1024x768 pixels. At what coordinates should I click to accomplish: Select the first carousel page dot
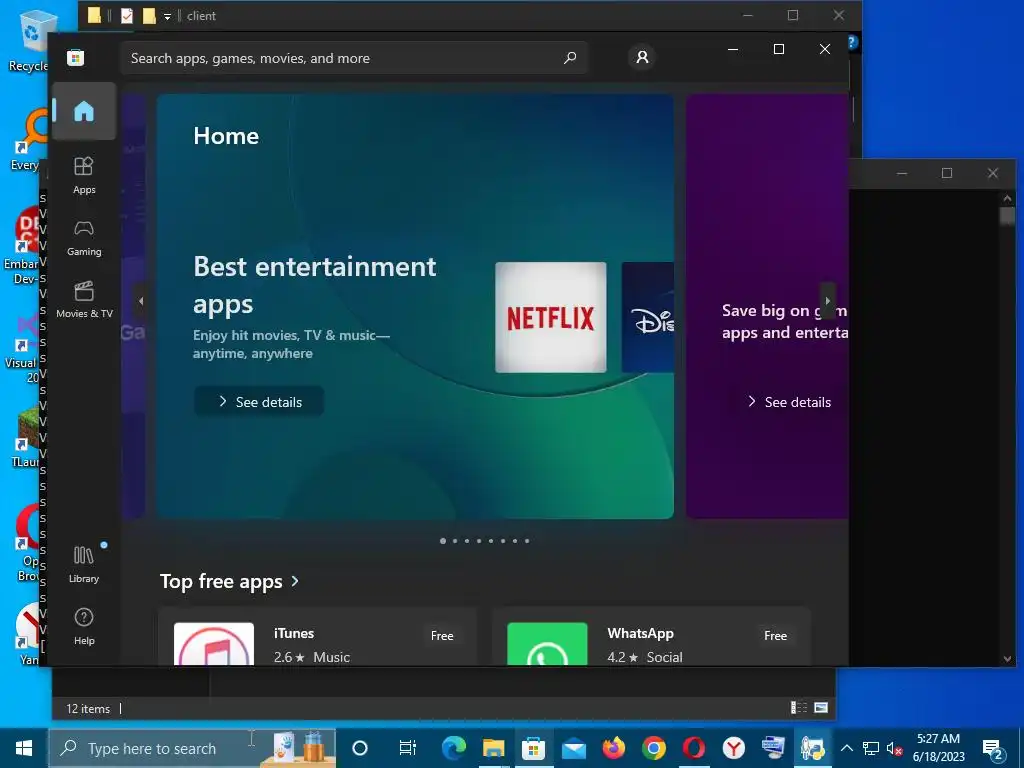(x=443, y=541)
